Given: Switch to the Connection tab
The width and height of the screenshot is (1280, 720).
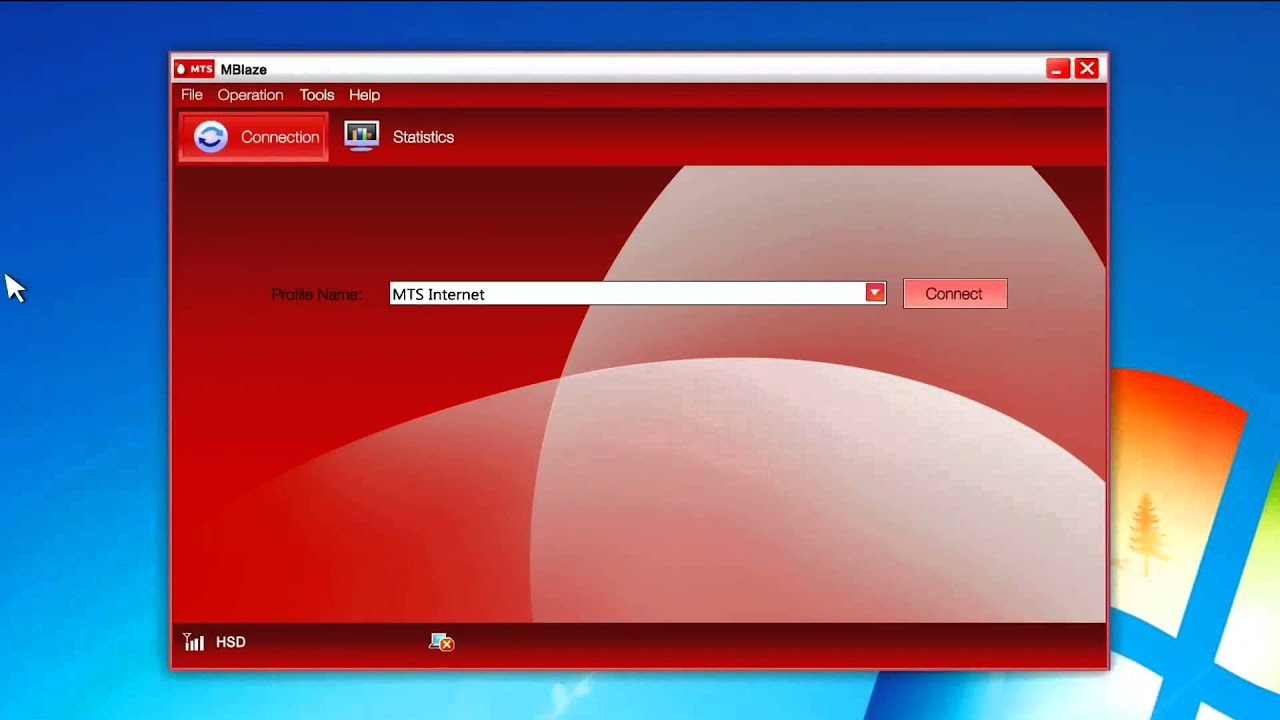Looking at the screenshot, I should (253, 137).
